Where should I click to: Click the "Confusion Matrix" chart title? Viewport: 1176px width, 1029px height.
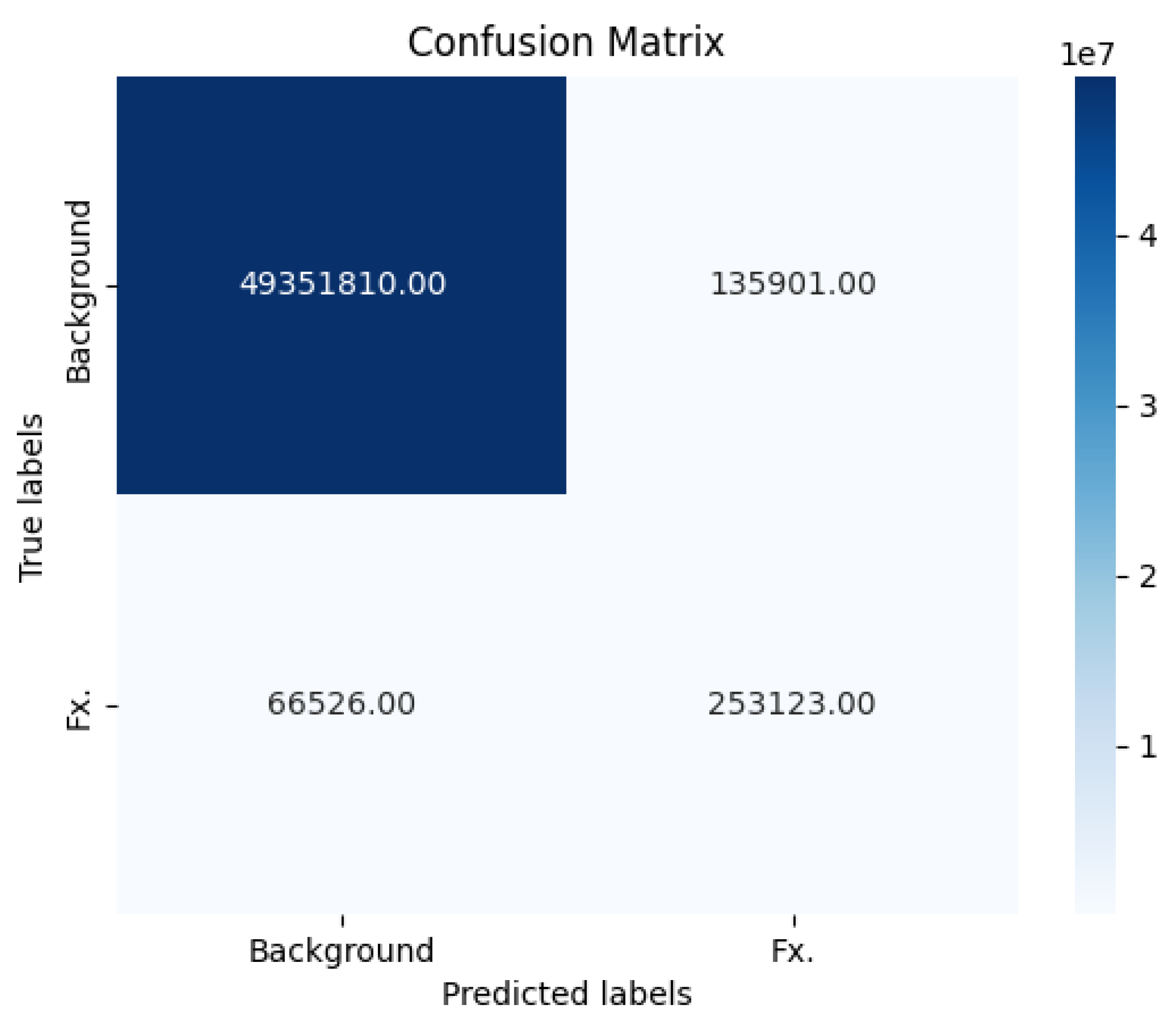[566, 43]
